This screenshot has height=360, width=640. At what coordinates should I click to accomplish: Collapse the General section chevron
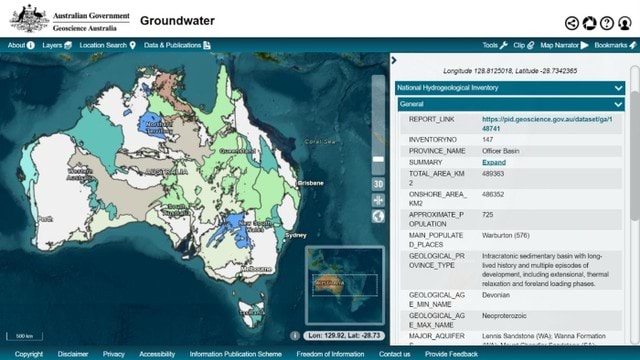click(x=618, y=104)
